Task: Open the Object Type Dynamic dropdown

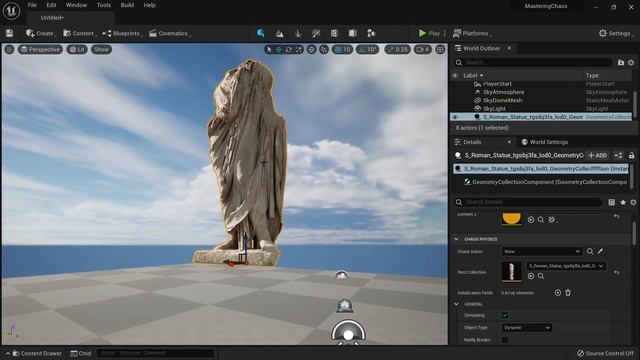Action: click(x=527, y=328)
